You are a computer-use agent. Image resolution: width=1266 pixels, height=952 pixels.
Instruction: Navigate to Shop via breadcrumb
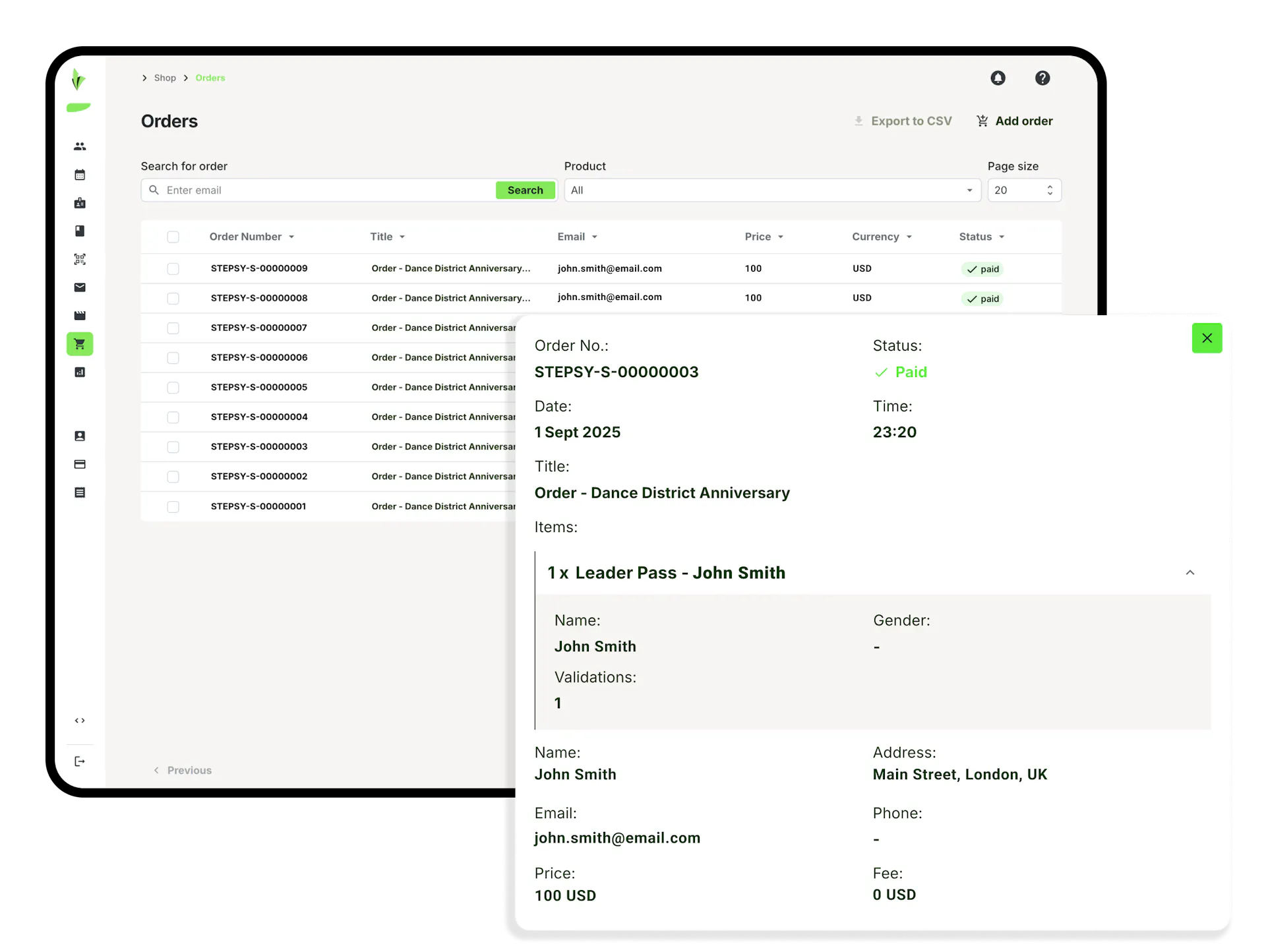point(165,78)
